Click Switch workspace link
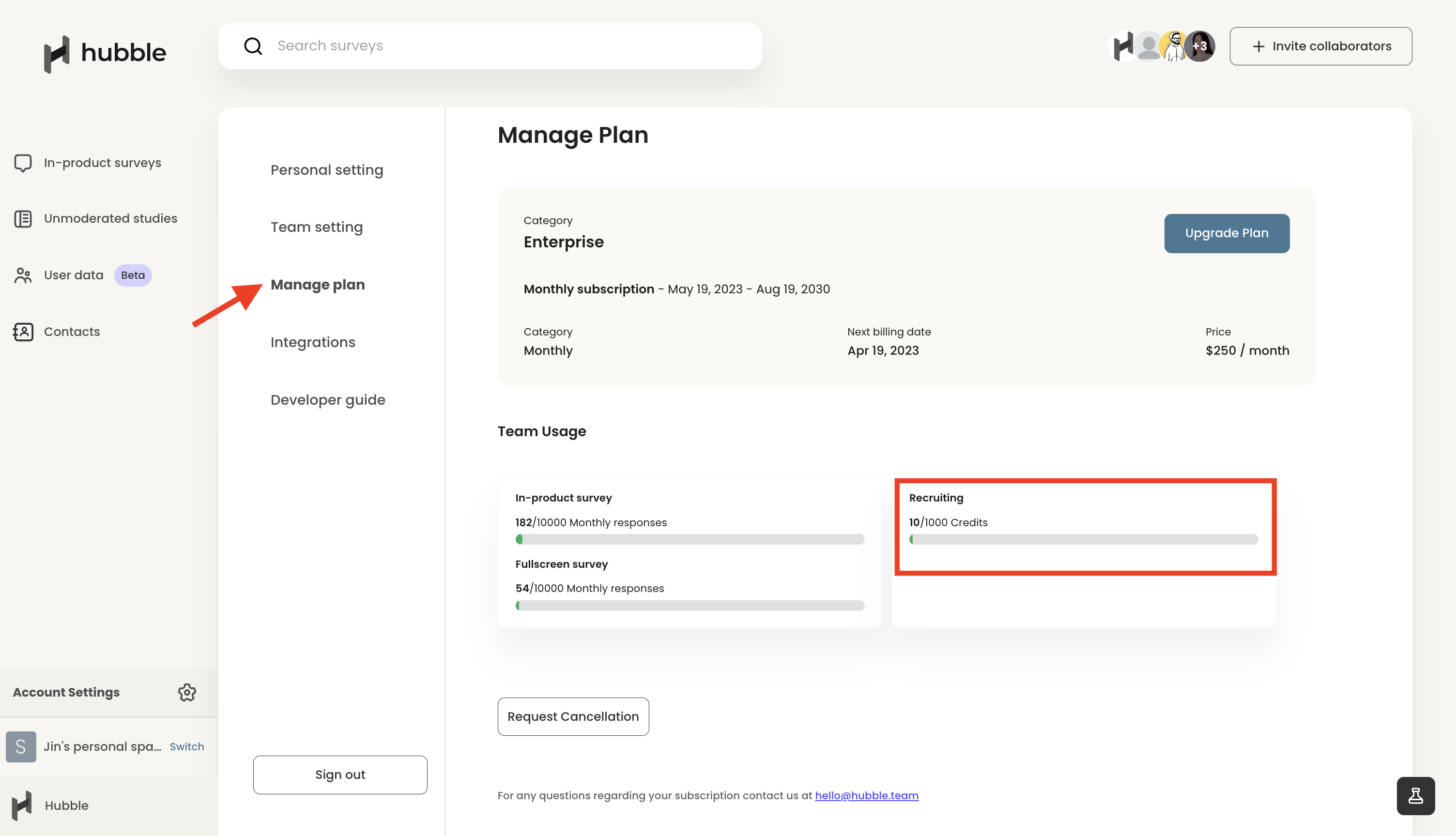 pyautogui.click(x=186, y=746)
